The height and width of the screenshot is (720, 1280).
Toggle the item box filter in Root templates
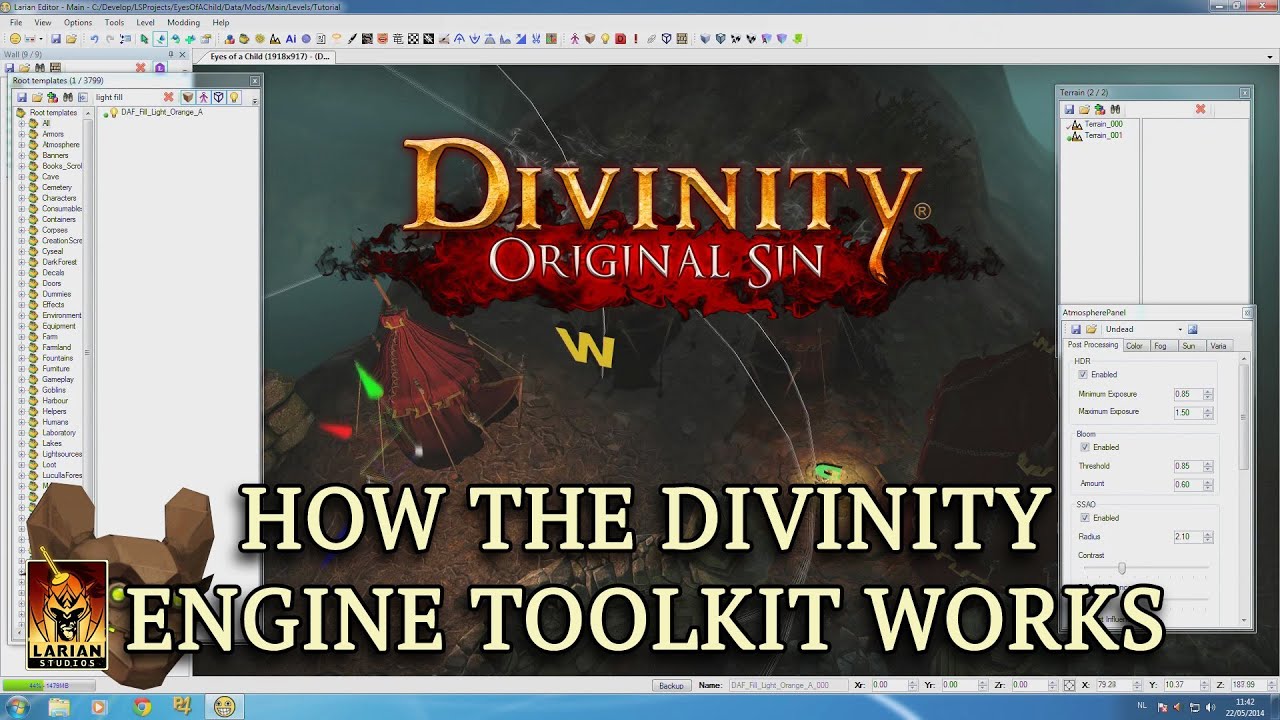pos(187,97)
